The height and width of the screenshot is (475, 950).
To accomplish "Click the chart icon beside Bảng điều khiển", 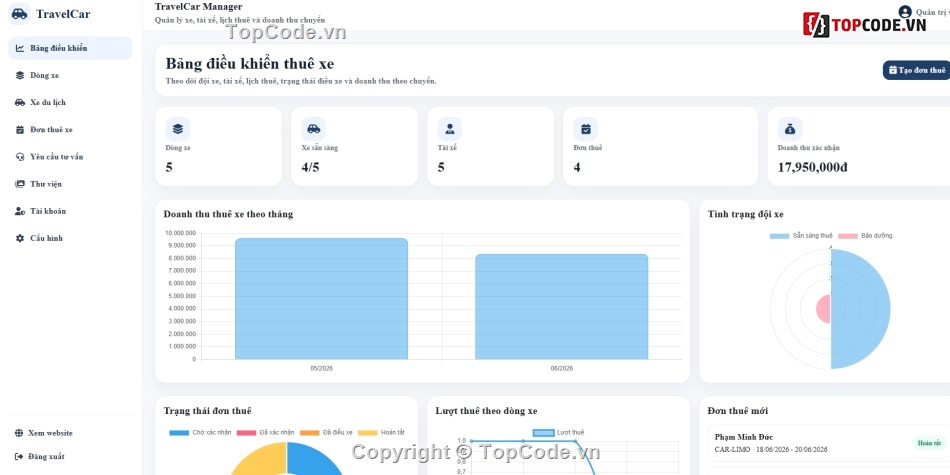I will 20,48.
